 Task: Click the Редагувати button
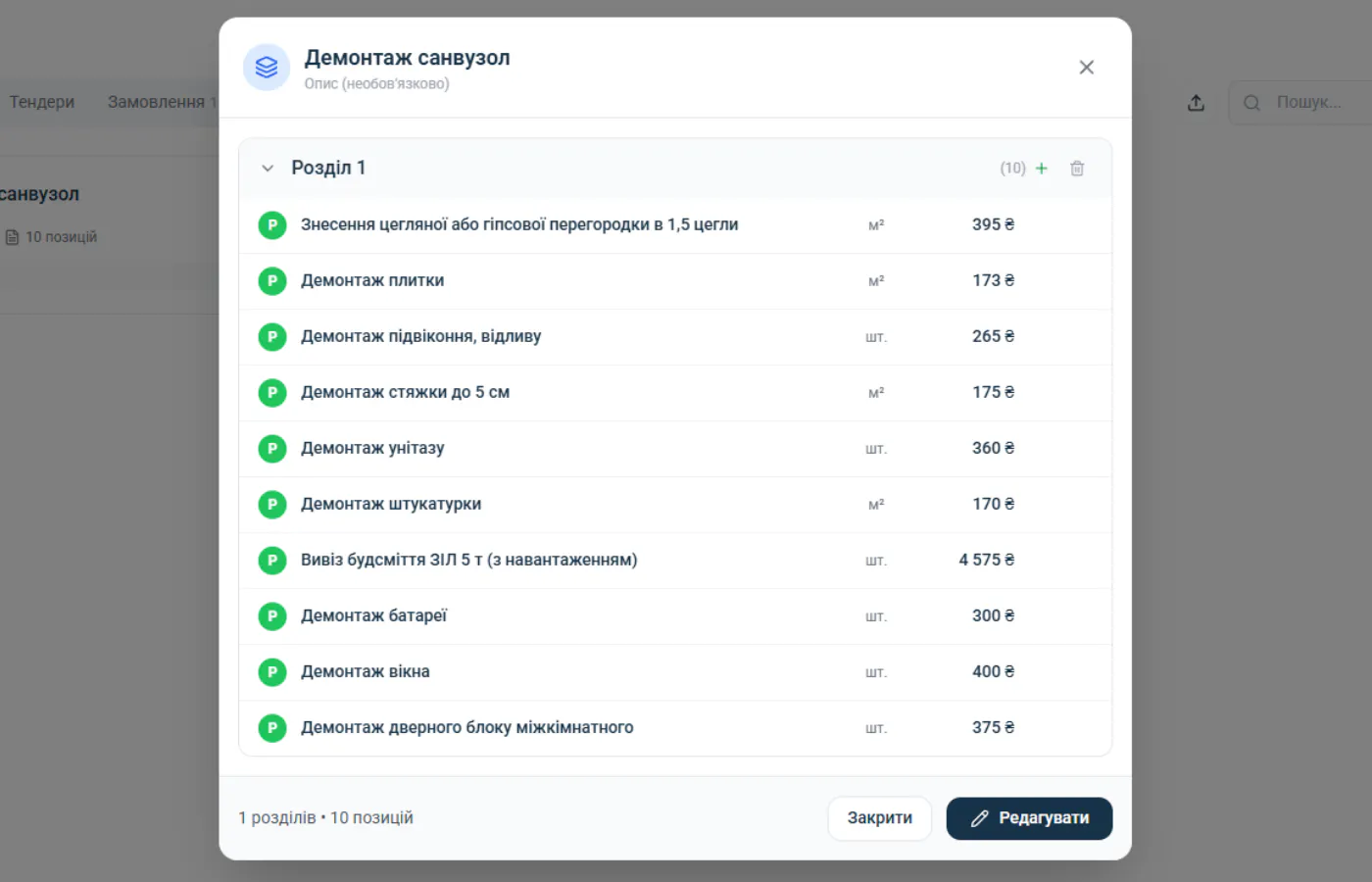point(1029,818)
